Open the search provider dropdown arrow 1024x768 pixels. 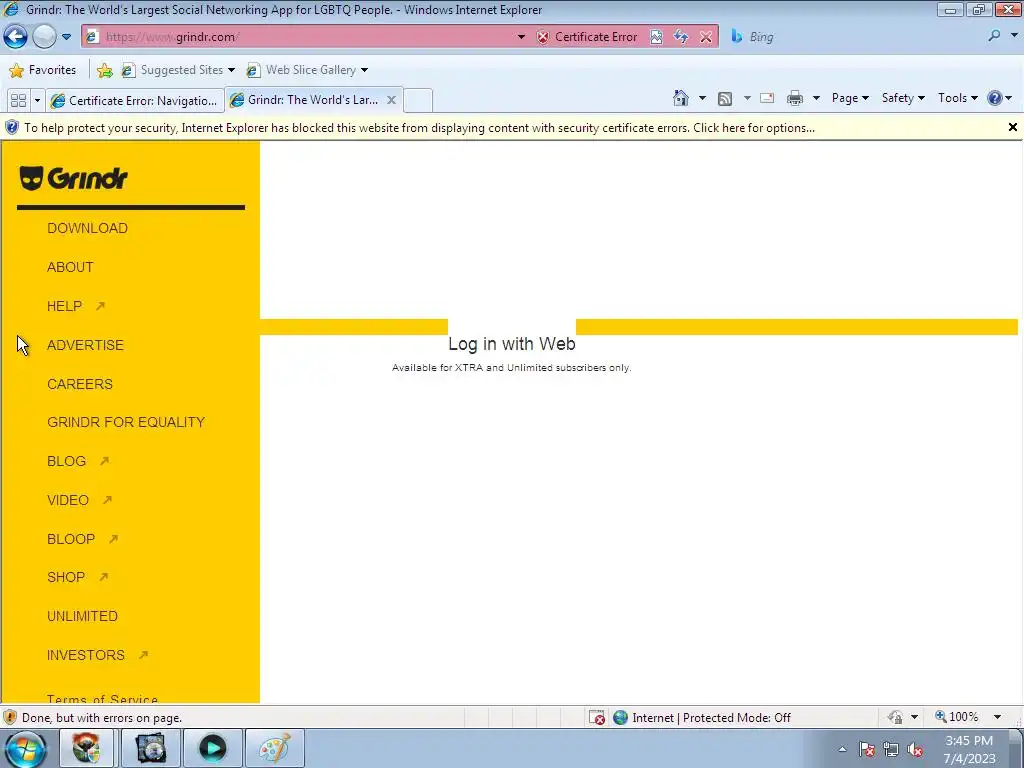pyautogui.click(x=1014, y=37)
